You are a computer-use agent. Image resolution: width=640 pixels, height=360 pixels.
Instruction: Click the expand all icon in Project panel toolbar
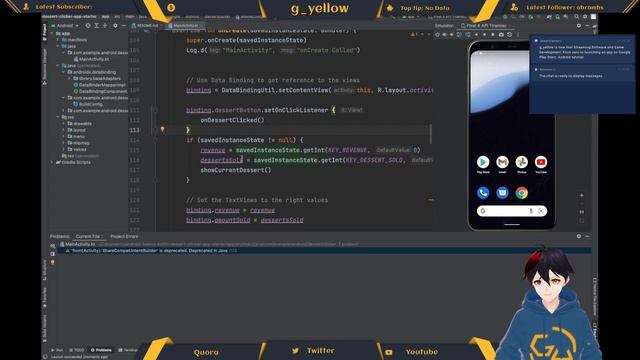(x=96, y=25)
